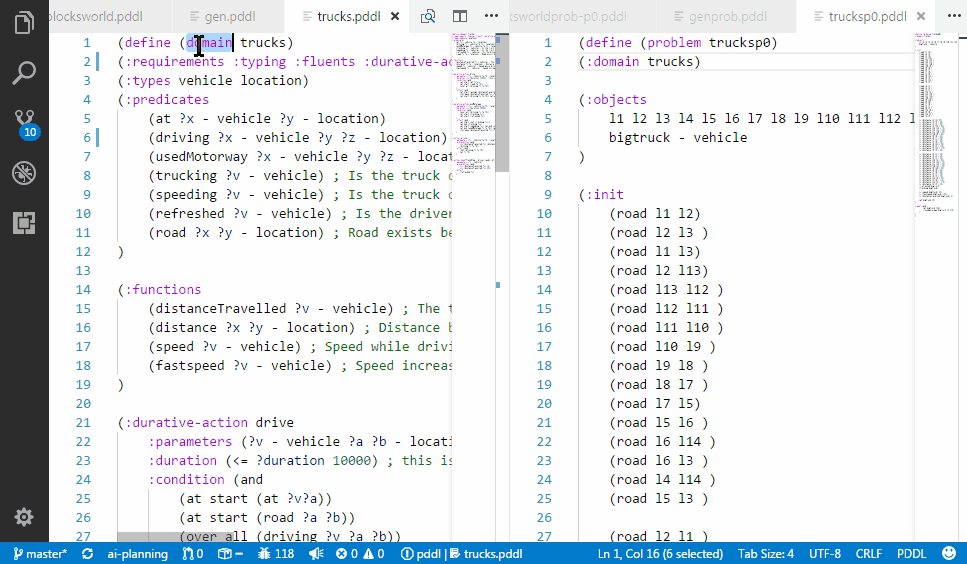Click ':functions' in left editor
967x564 pixels.
coord(163,289)
